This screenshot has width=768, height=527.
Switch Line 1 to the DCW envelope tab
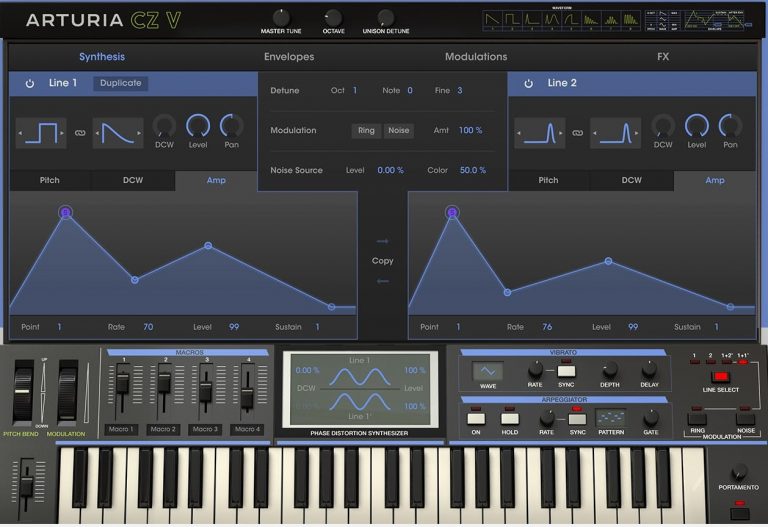133,180
